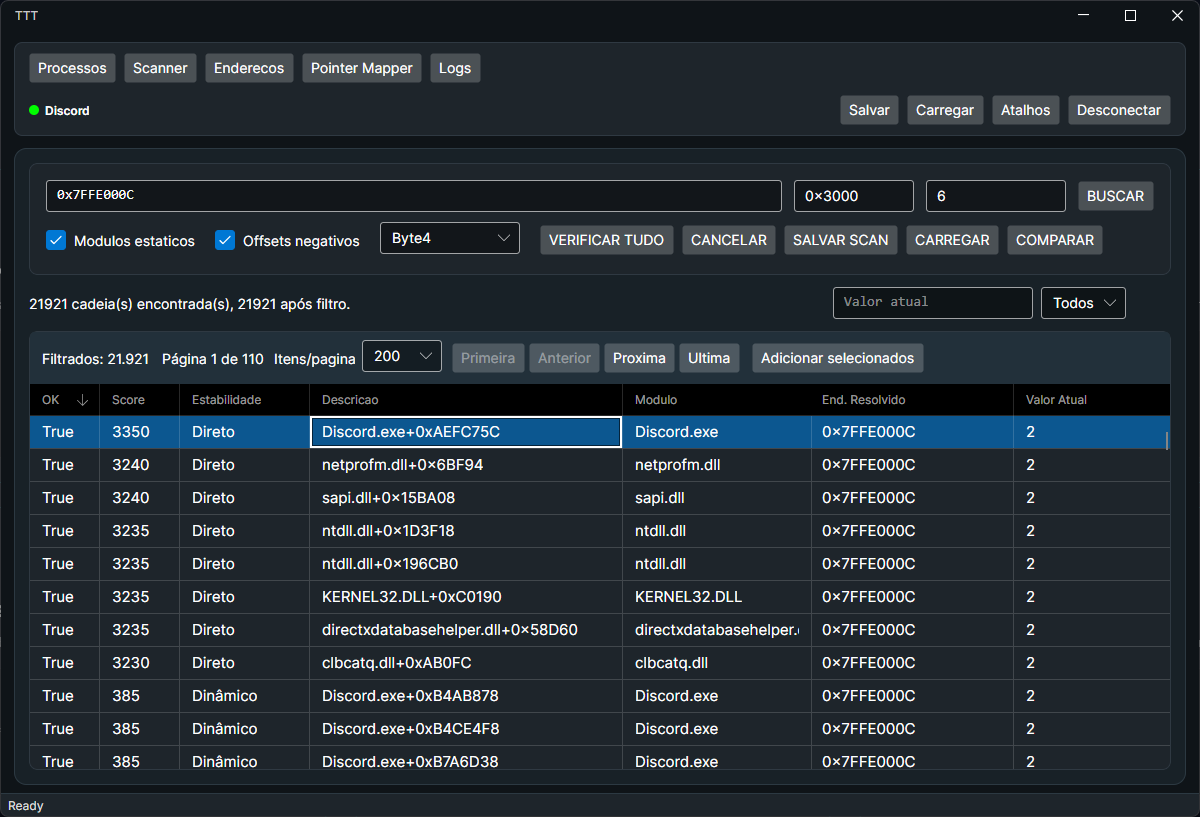This screenshot has height=817, width=1200.
Task: Open the Byte4 data type dropdown
Action: click(x=449, y=238)
